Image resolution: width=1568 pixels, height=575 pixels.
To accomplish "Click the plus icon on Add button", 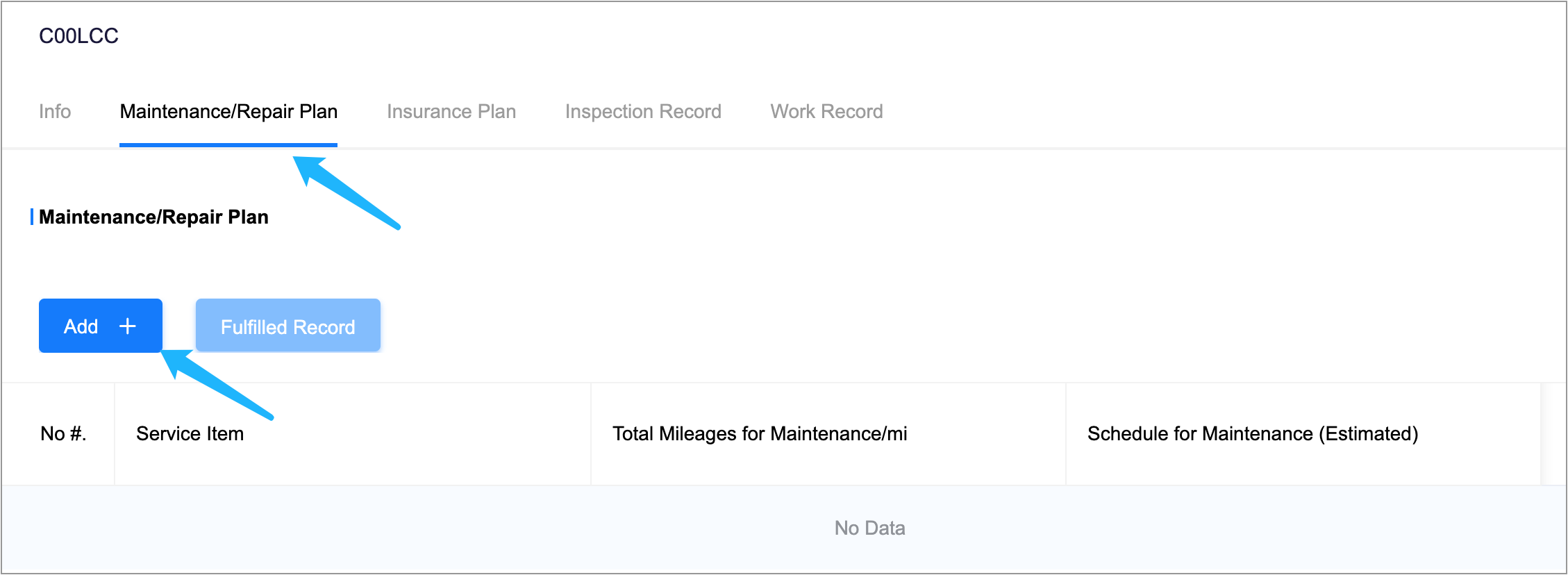I will tap(128, 326).
